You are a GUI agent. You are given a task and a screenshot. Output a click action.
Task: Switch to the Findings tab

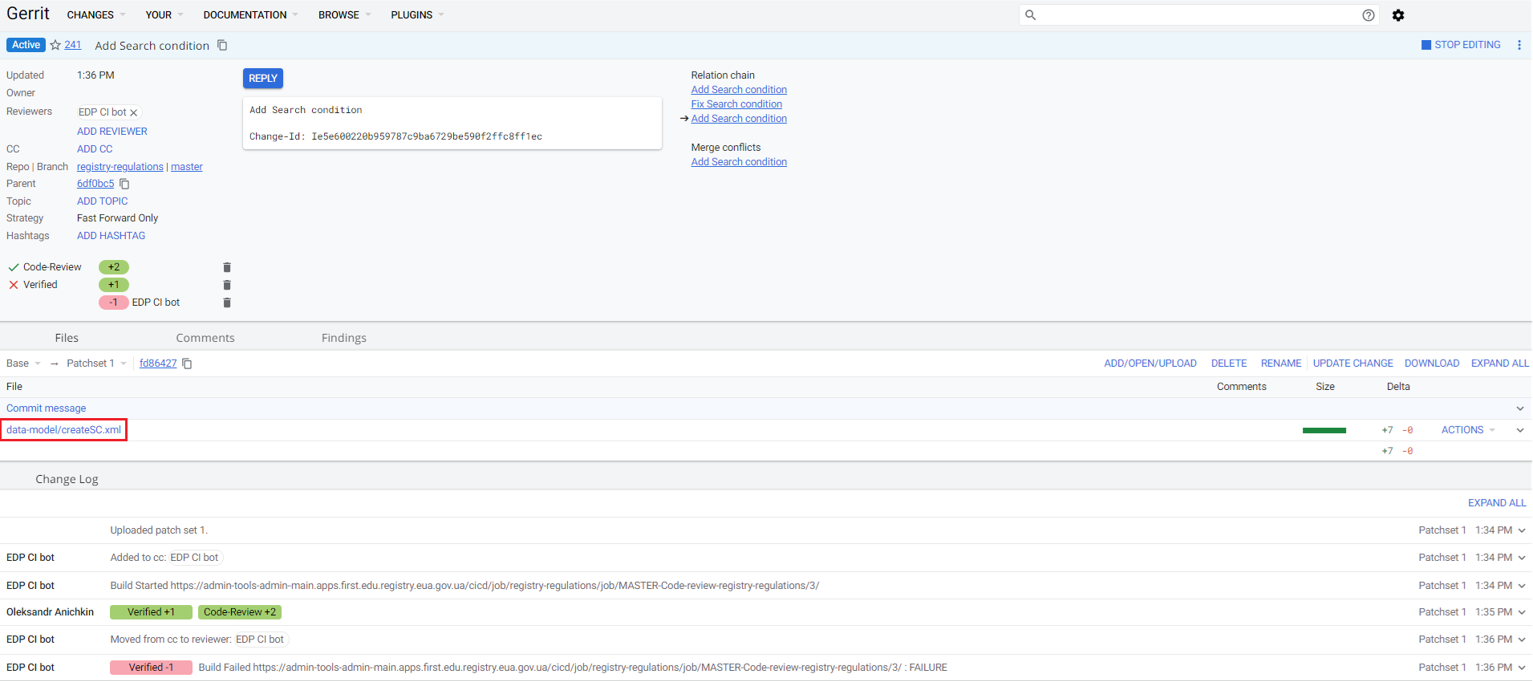[x=344, y=338]
